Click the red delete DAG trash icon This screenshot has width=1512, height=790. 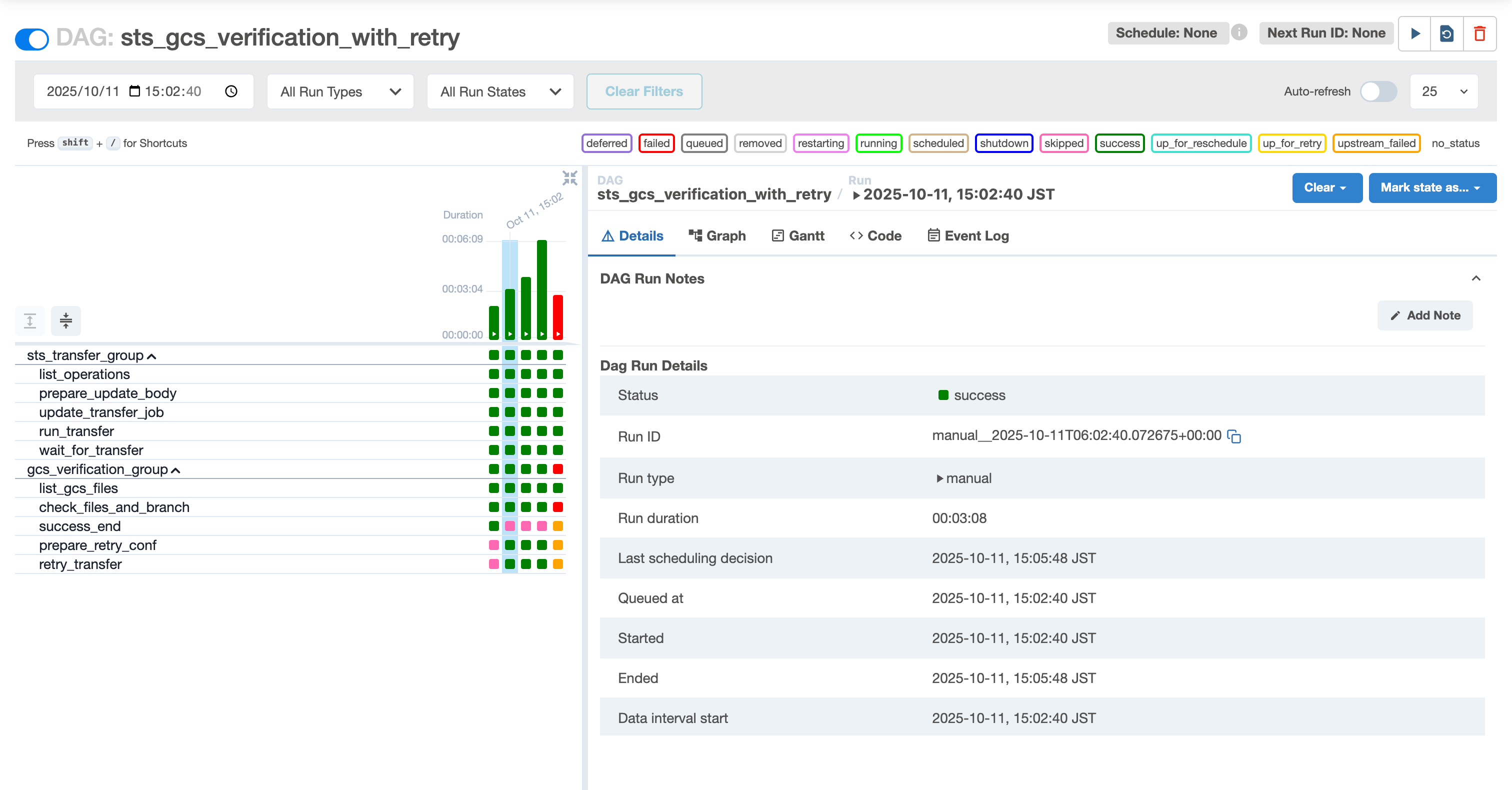click(1479, 33)
